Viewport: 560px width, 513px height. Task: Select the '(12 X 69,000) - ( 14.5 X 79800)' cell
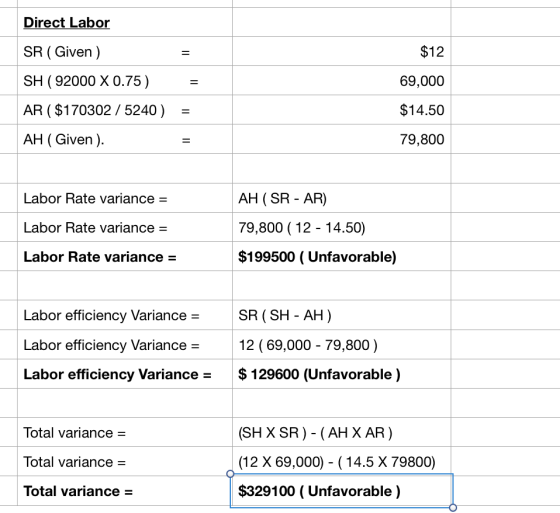coord(341,462)
